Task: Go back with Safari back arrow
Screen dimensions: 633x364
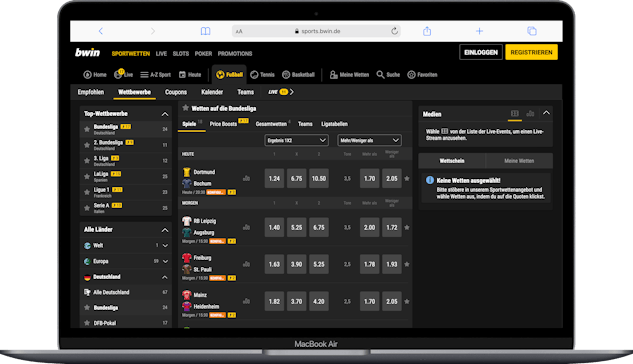Action: pyautogui.click(x=101, y=31)
